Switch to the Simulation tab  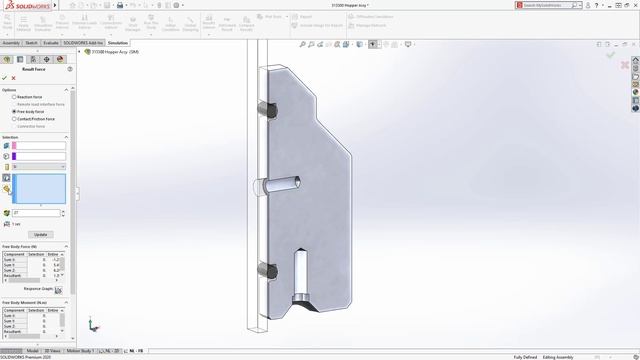118,43
